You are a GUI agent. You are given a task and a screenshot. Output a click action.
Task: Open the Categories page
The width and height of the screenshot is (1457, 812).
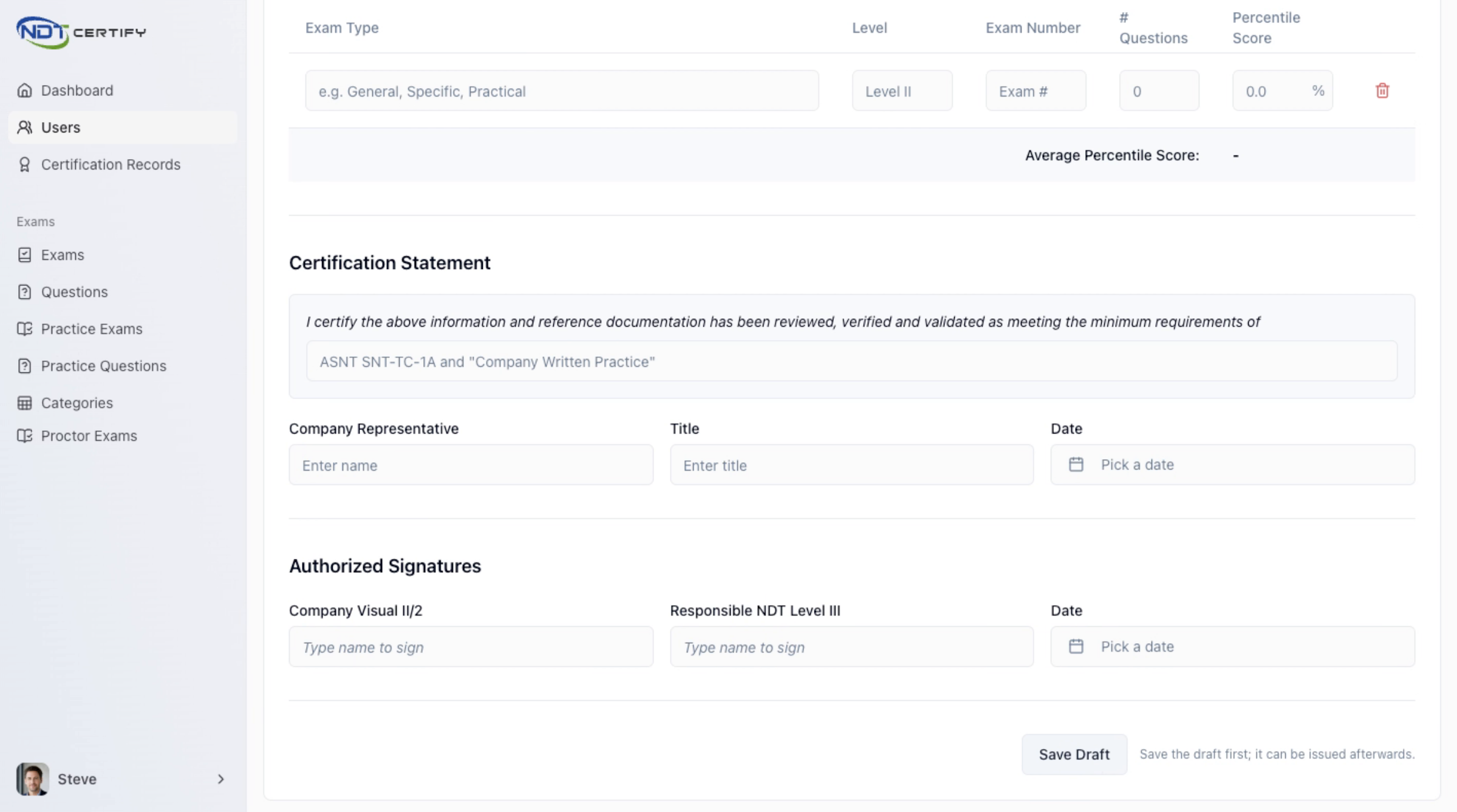pos(123,403)
